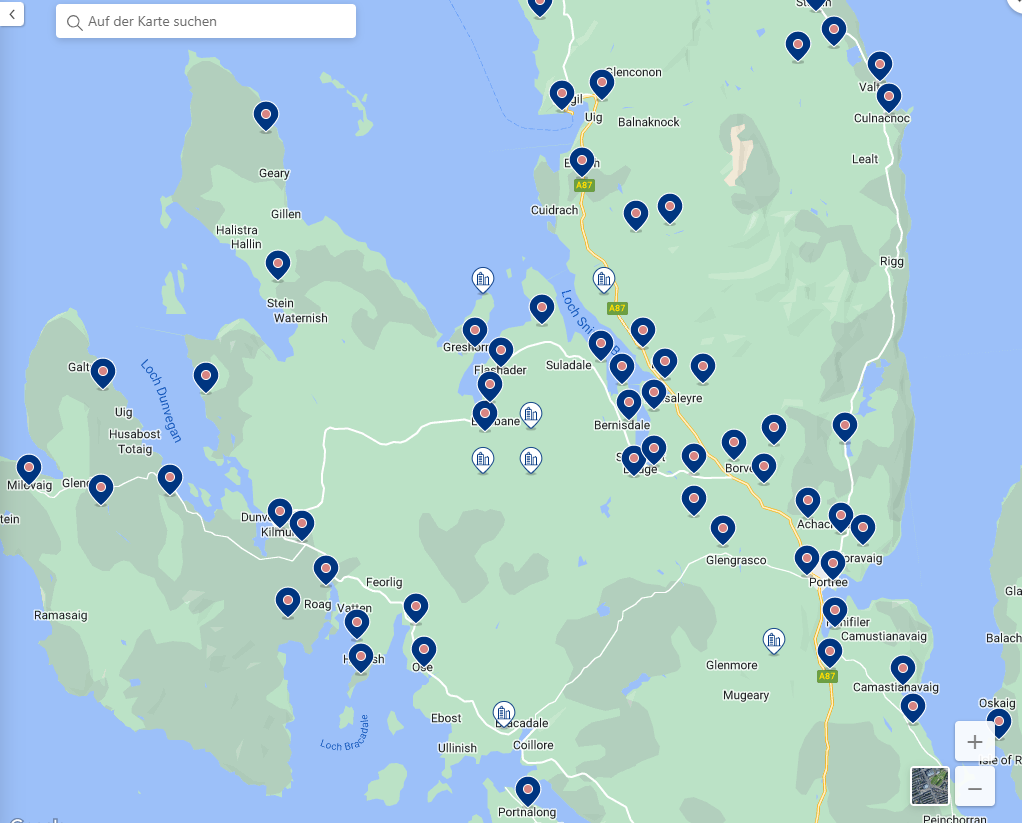Select the map pin north of Geary
1022x823 pixels.
point(266,117)
